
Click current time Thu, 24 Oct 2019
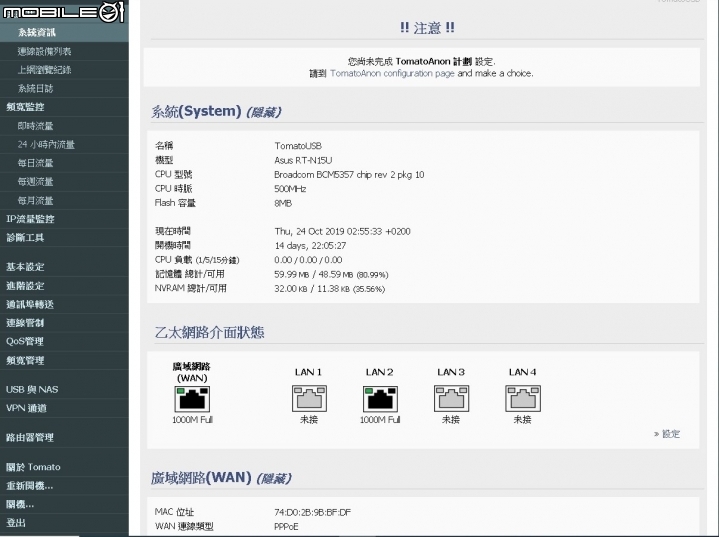[342, 232]
